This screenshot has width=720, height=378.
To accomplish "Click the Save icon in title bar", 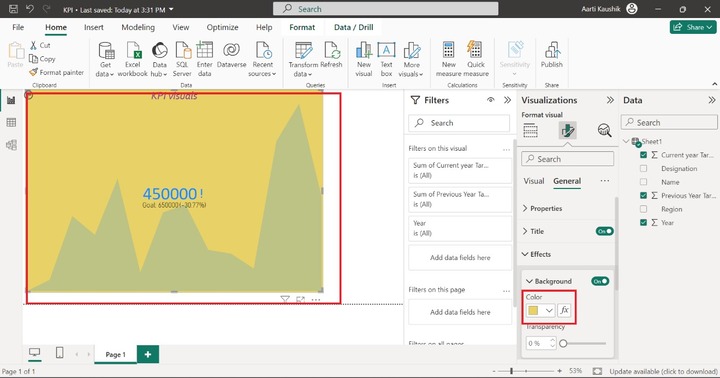I will coord(13,9).
